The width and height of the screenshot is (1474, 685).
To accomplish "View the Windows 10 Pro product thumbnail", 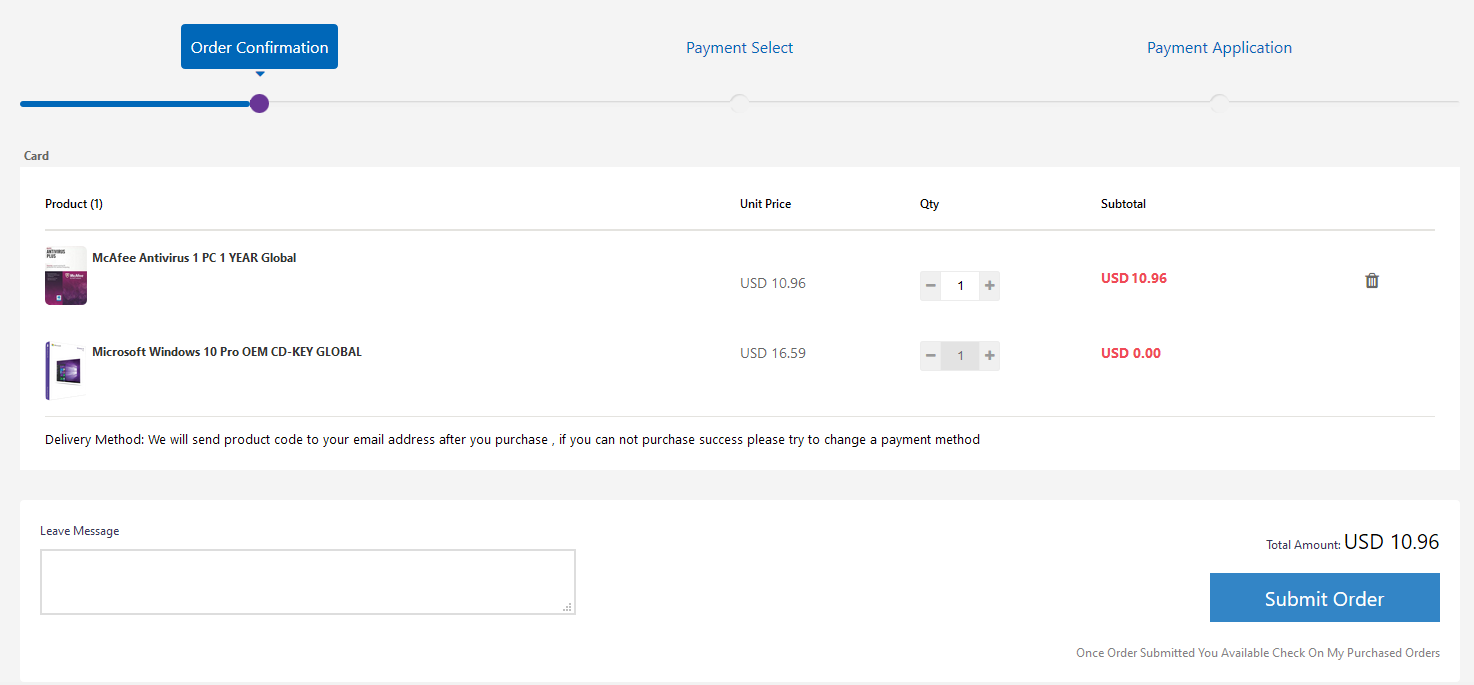I will pyautogui.click(x=66, y=370).
